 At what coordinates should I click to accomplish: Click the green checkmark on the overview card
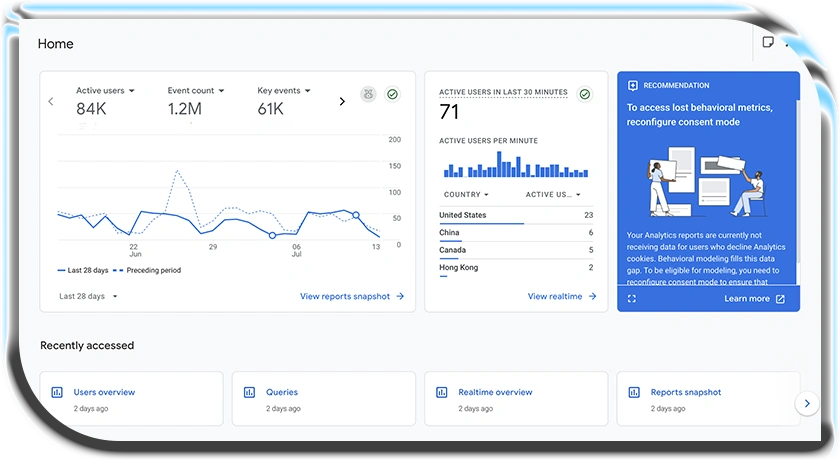coord(392,94)
